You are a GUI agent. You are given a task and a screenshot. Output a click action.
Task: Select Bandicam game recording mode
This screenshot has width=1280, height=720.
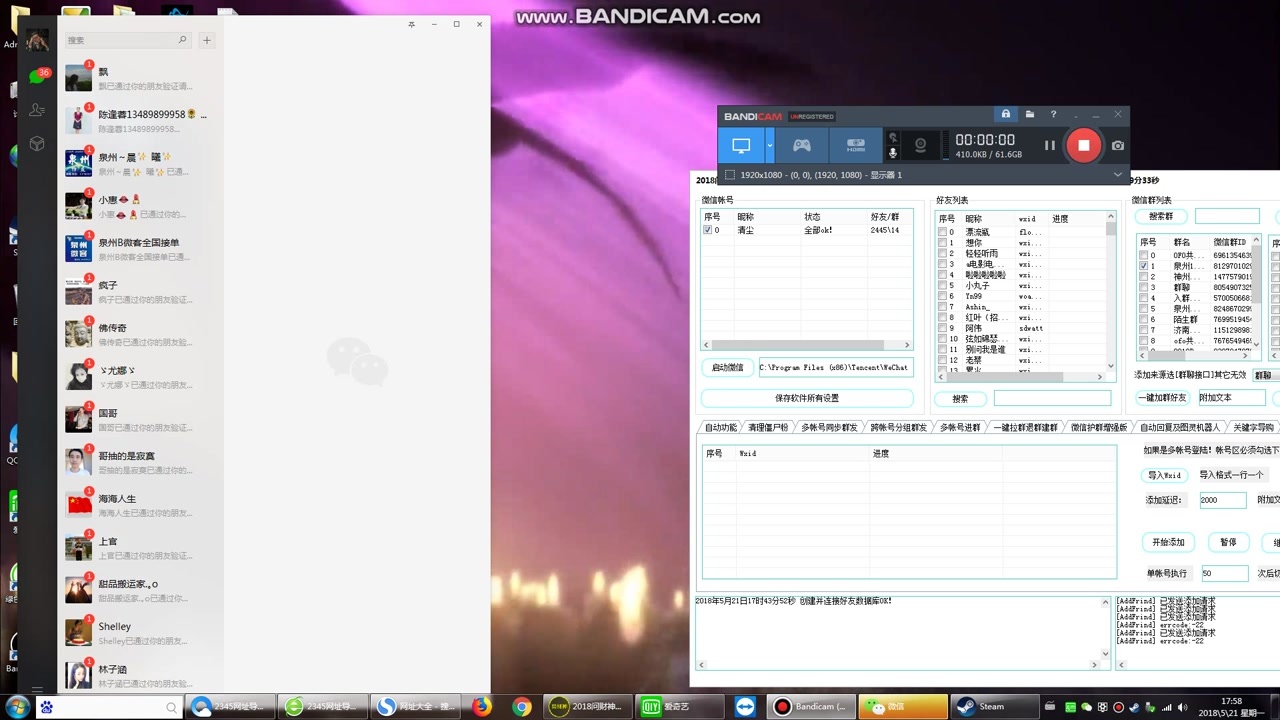[x=802, y=146]
